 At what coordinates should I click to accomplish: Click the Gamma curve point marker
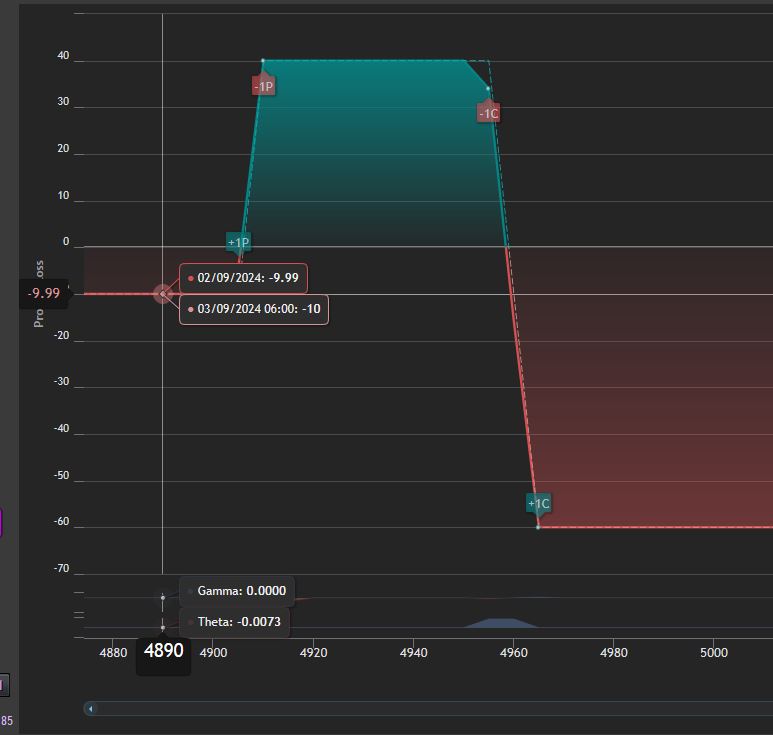tap(163, 597)
